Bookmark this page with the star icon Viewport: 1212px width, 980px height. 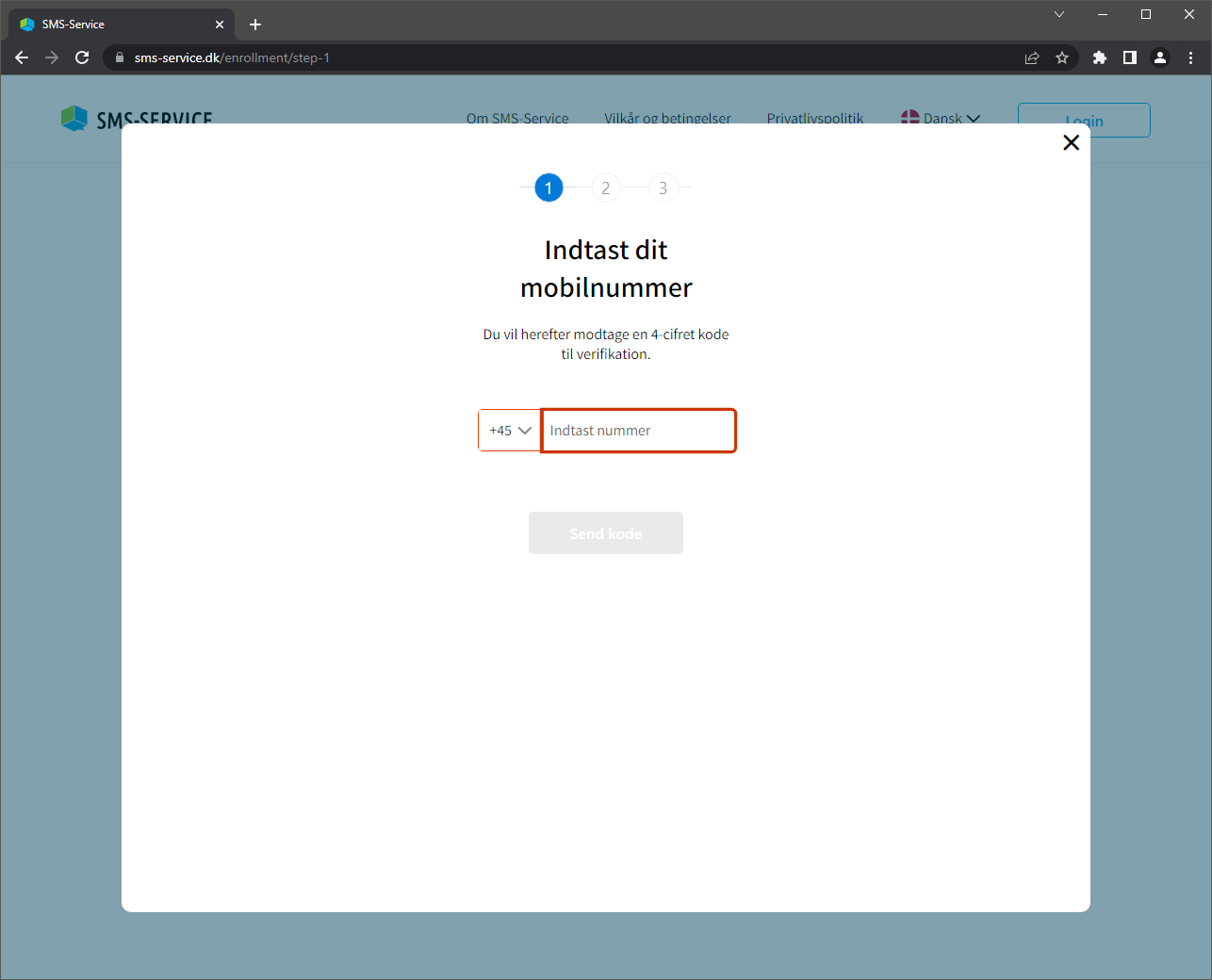(1062, 57)
